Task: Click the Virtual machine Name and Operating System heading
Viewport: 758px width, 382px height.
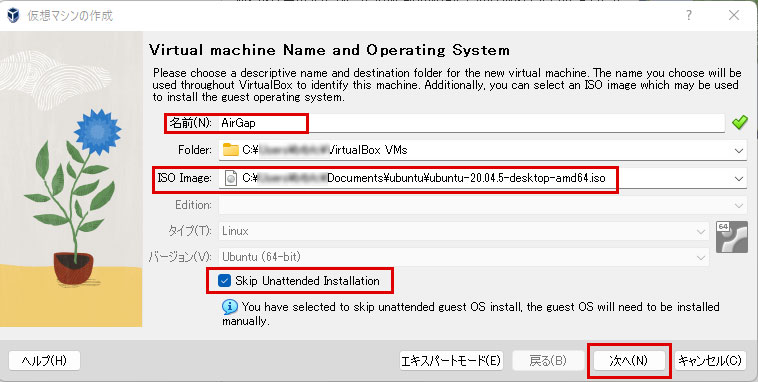Action: tap(329, 50)
